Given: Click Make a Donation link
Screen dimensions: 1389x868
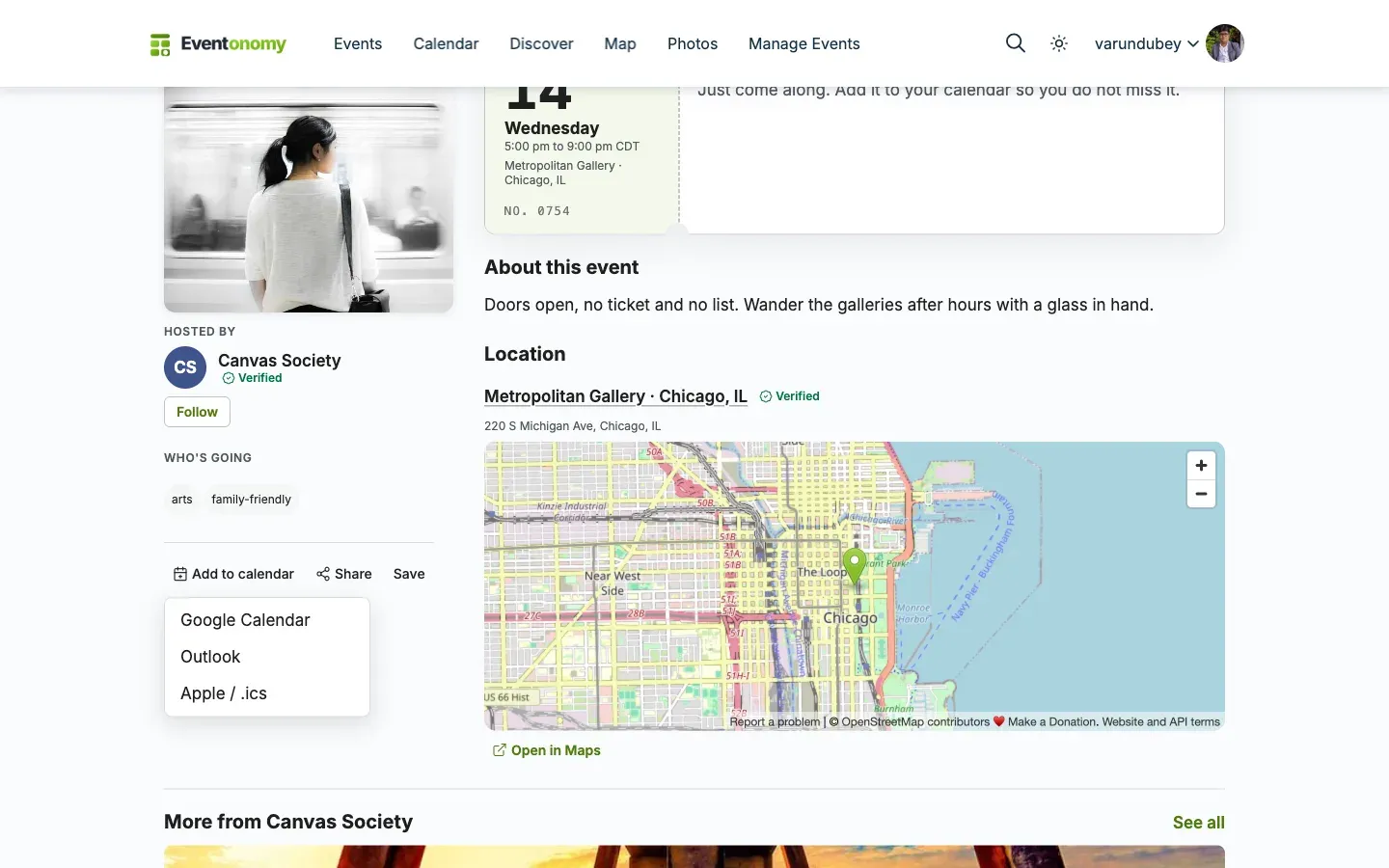Looking at the screenshot, I should [x=1051, y=721].
